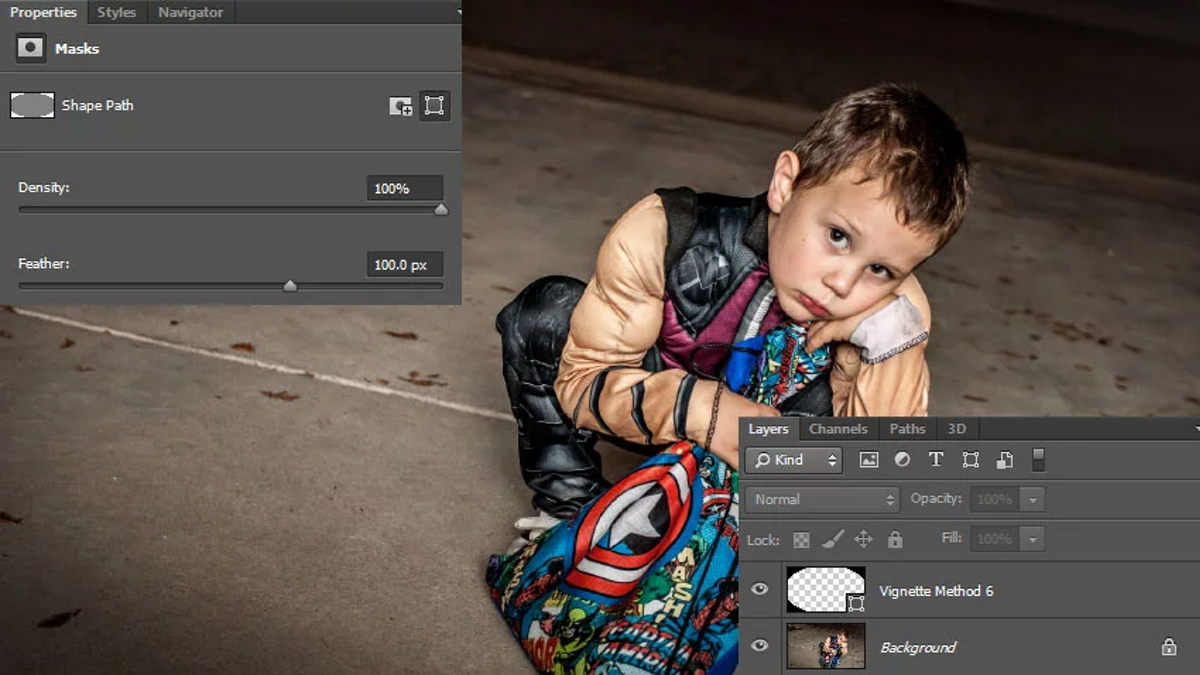Open the Masks panel icon in Properties
Image resolution: width=1200 pixels, height=675 pixels.
click(x=31, y=48)
